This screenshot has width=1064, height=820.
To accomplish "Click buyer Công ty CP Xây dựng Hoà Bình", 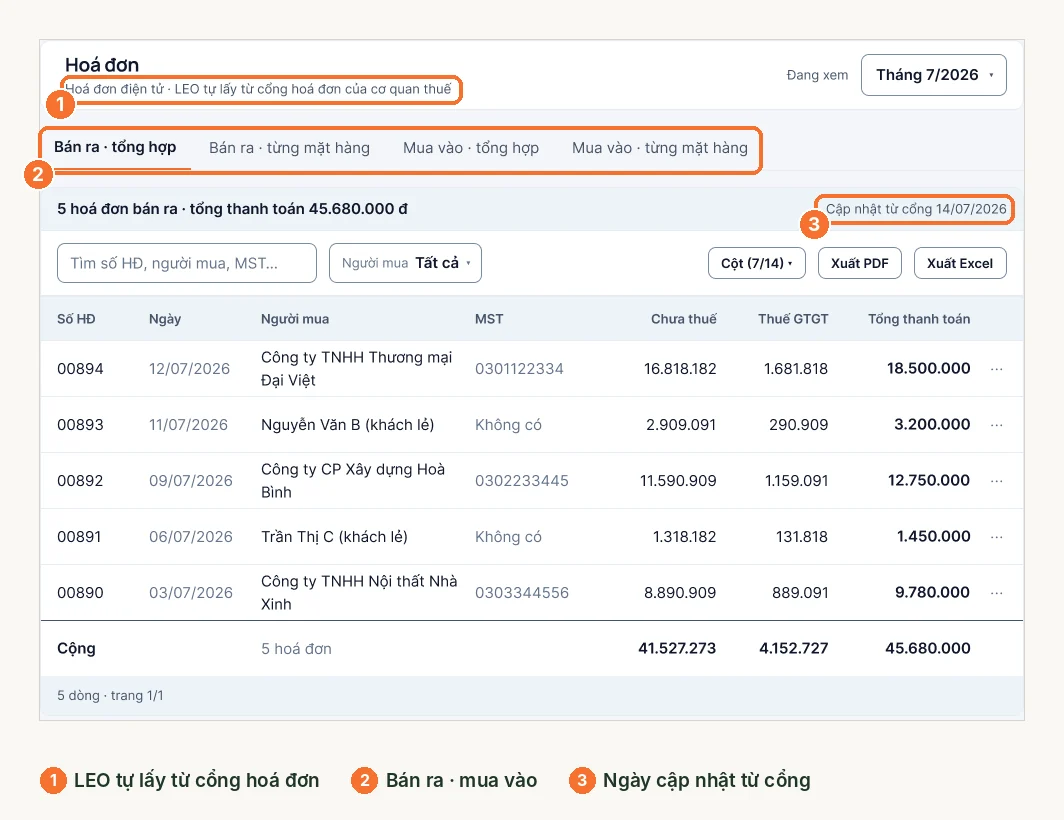I will 353,481.
